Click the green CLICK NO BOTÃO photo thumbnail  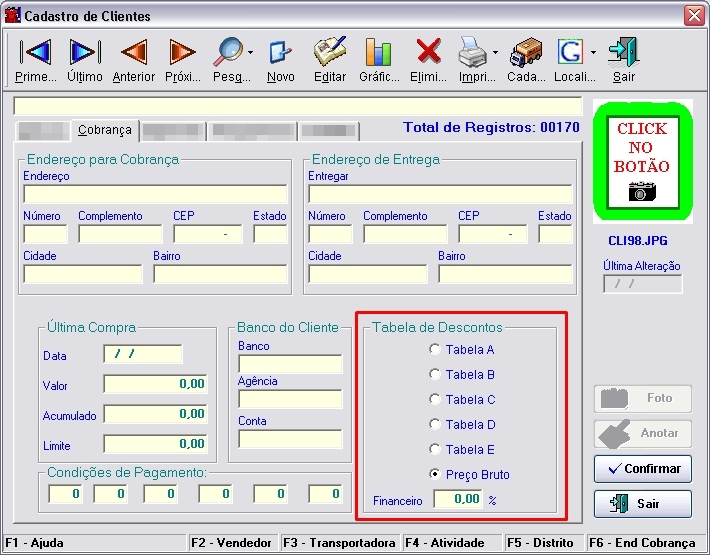point(642,161)
